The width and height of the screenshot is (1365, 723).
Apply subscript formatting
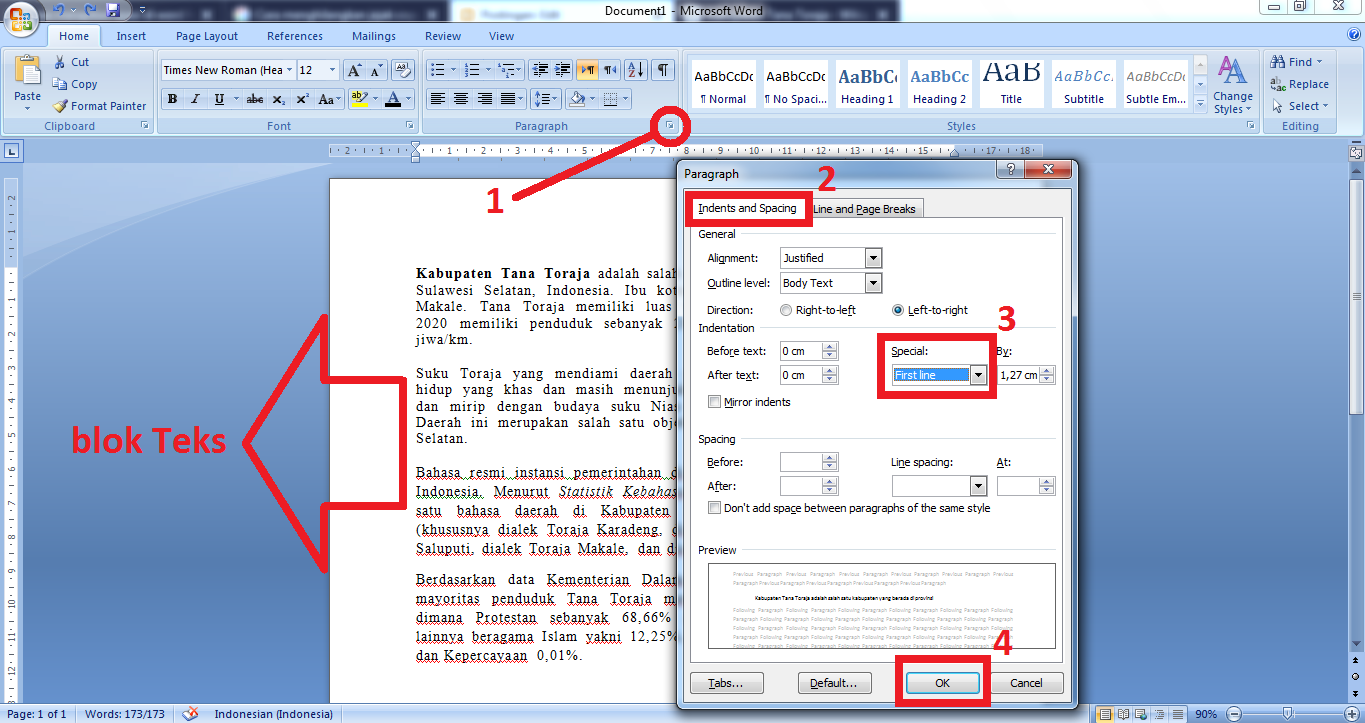[x=280, y=98]
